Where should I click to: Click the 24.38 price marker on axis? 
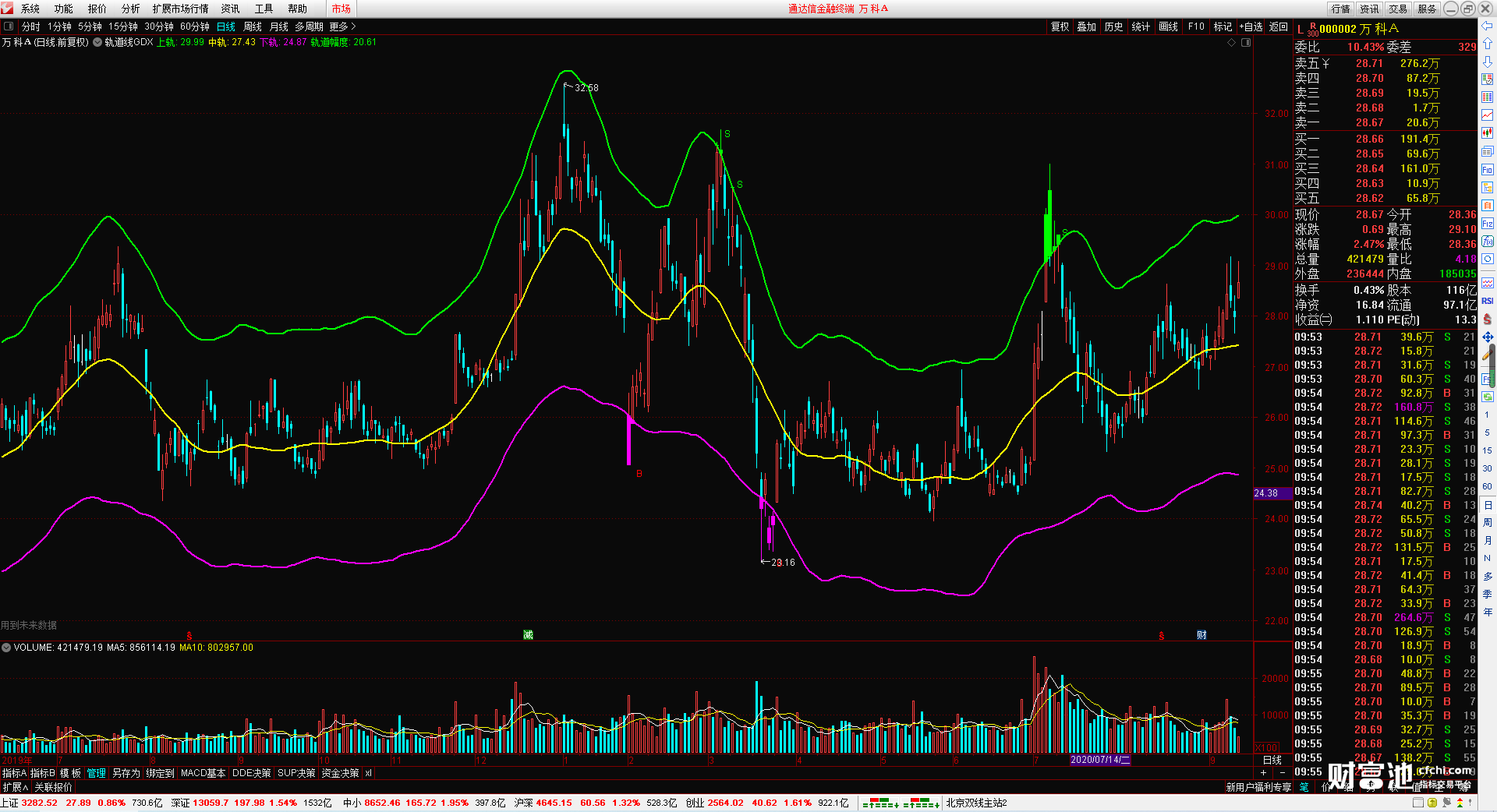coord(1272,493)
